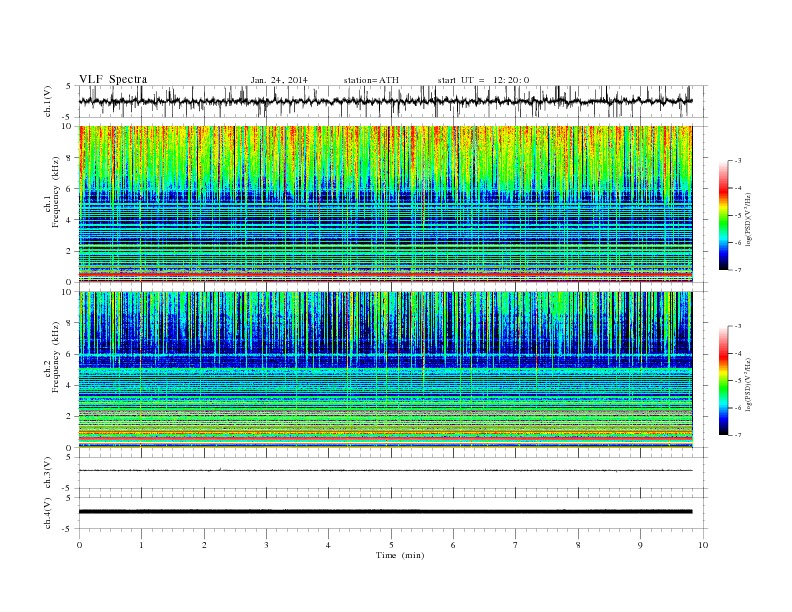Click time axis tick label "4"
792x612 pixels.
pos(328,545)
